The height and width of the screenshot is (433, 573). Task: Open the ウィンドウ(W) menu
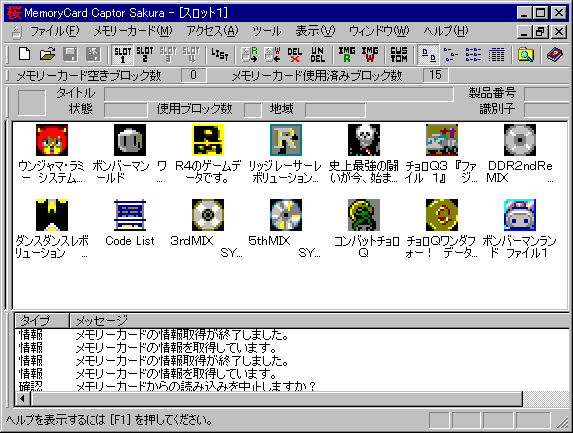coord(379,31)
